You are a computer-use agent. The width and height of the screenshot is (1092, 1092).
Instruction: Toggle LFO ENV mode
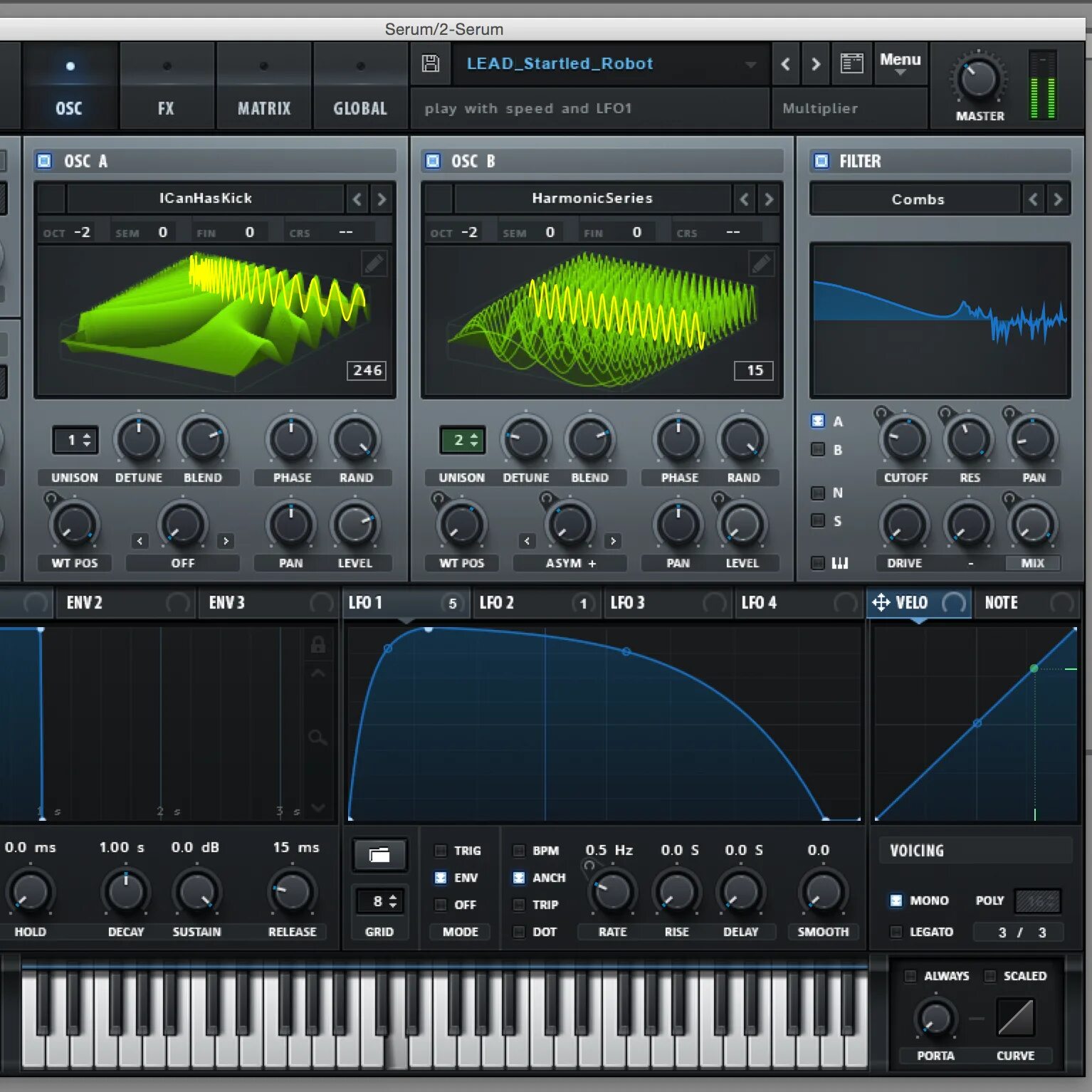(441, 878)
